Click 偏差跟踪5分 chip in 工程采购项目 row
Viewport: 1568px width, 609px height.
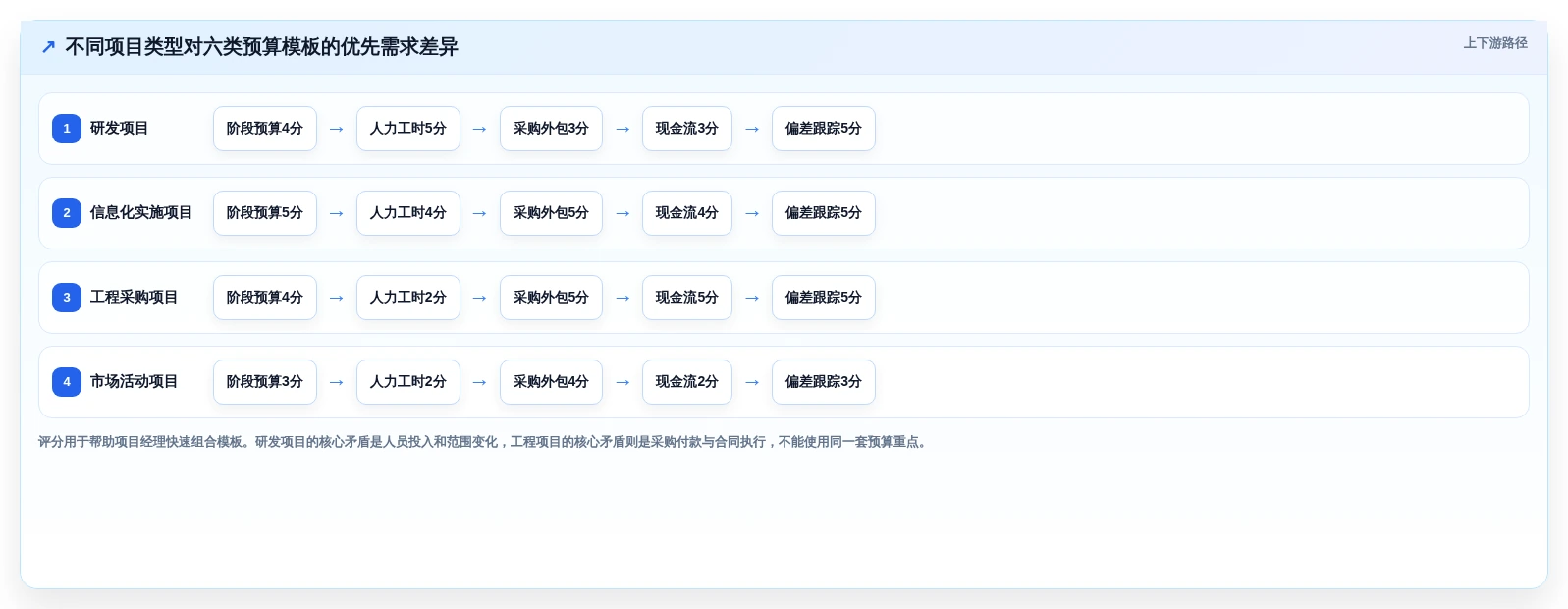[x=824, y=298]
